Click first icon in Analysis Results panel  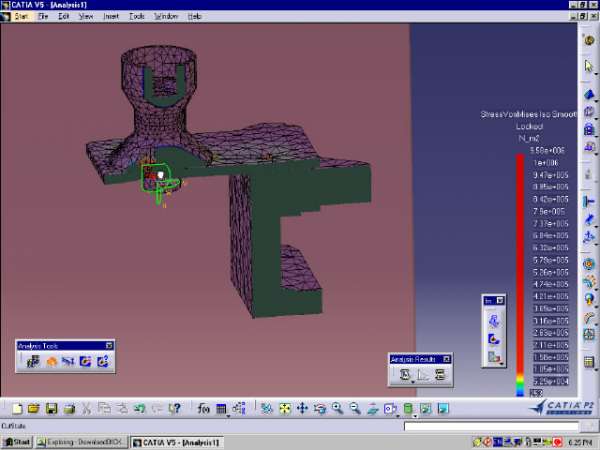point(405,375)
